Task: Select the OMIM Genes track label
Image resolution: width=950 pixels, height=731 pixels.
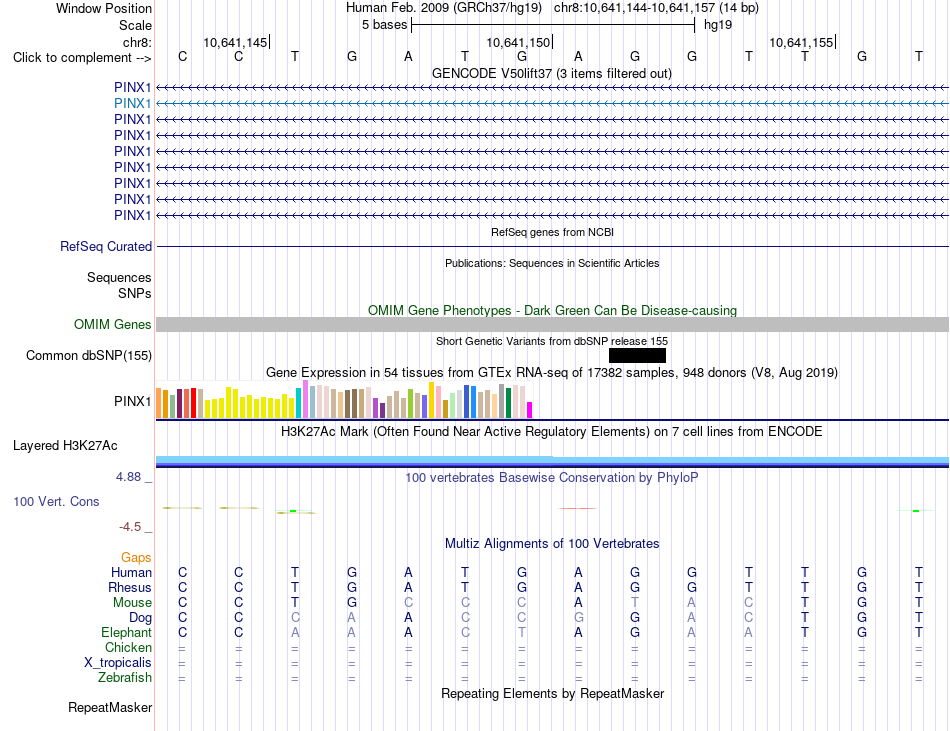Action: 113,325
